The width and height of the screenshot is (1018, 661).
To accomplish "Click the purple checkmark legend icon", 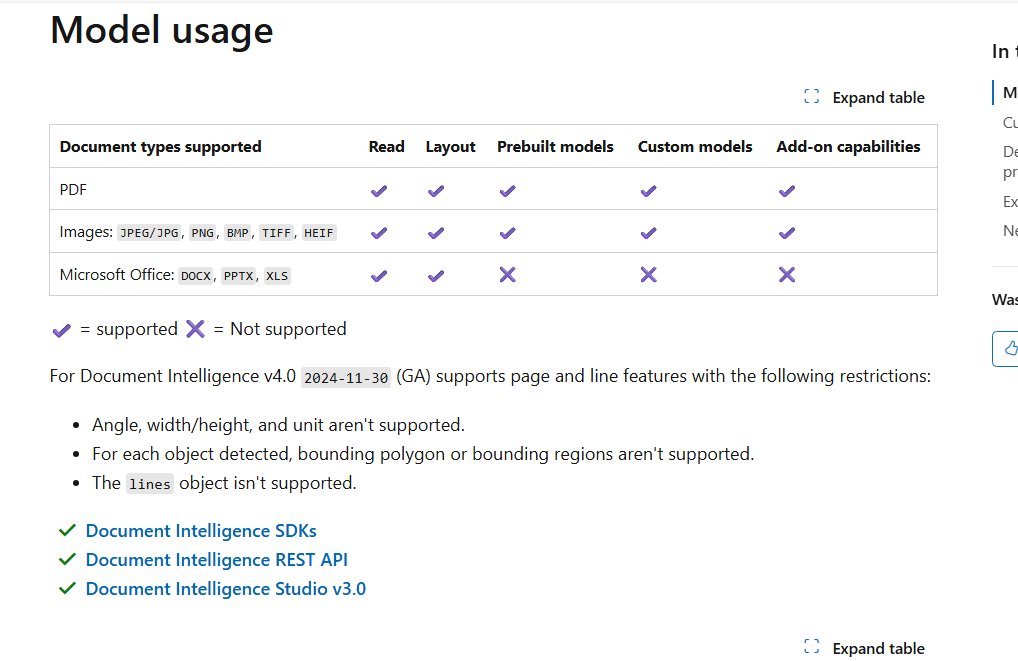I will point(62,330).
